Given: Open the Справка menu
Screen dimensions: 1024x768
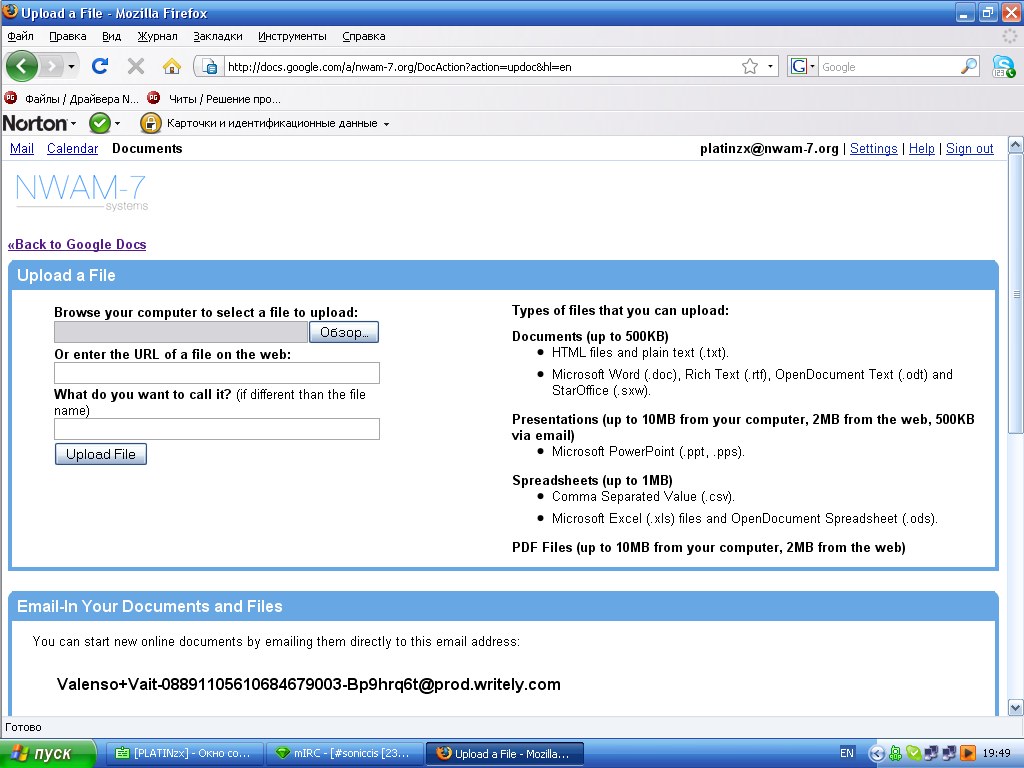Looking at the screenshot, I should (x=364, y=37).
